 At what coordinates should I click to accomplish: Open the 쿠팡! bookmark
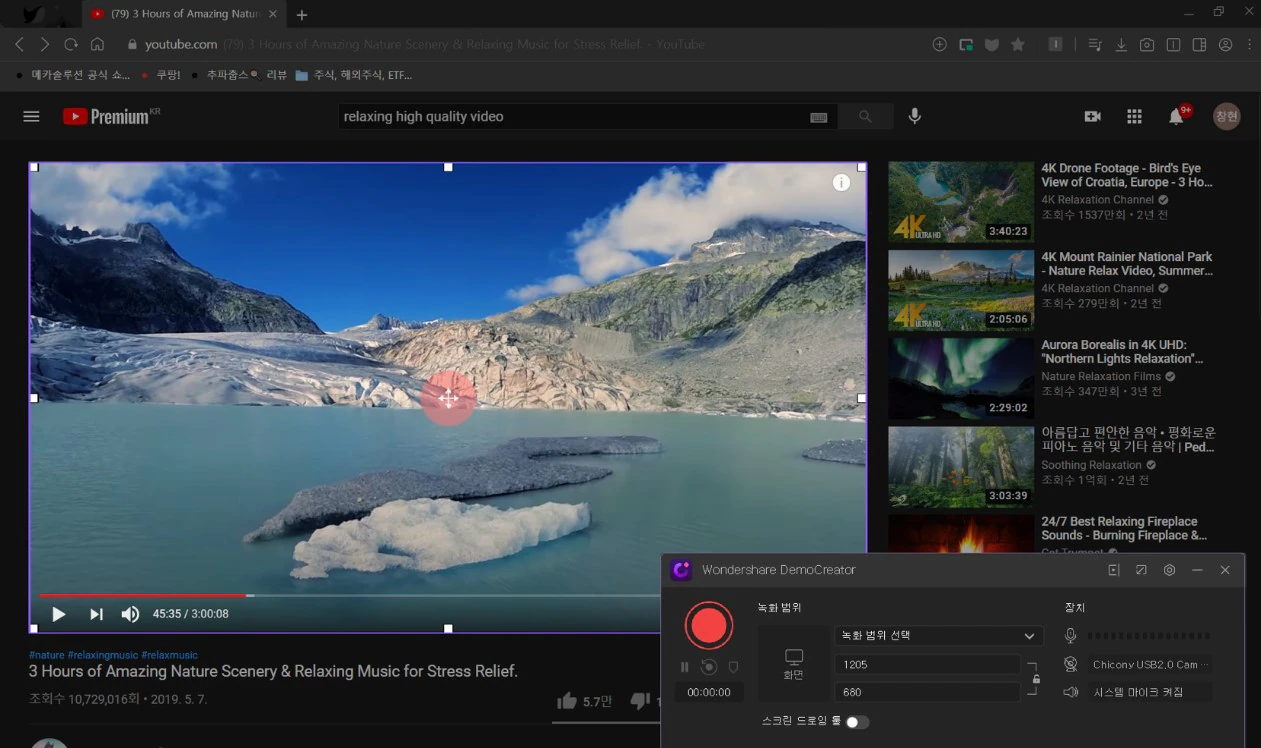pyautogui.click(x=161, y=75)
